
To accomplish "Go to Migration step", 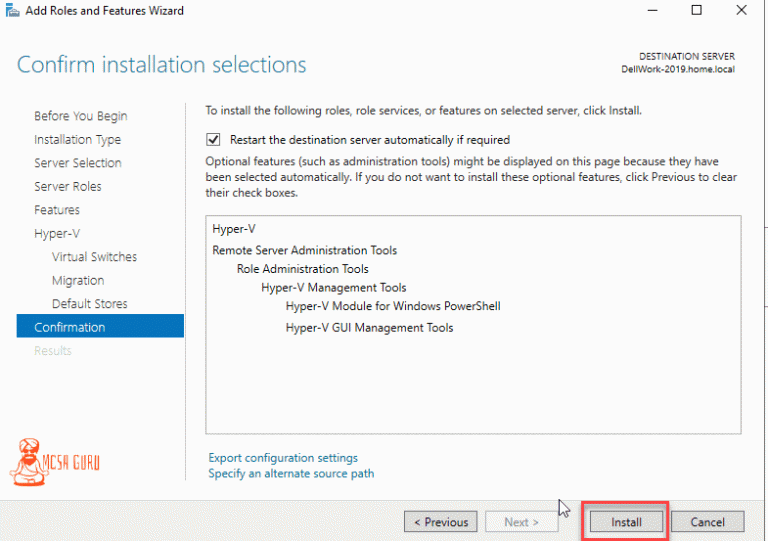I will (x=78, y=281).
